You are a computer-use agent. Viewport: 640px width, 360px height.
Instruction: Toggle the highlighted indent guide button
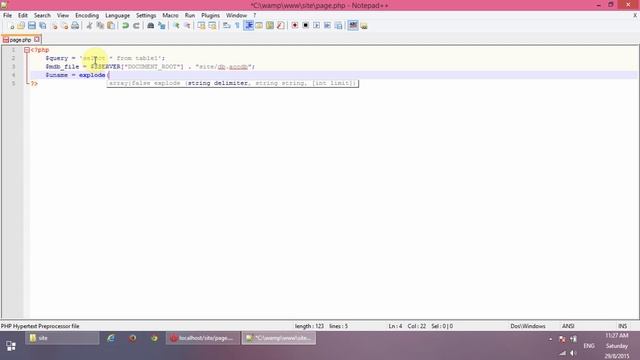click(x=249, y=26)
